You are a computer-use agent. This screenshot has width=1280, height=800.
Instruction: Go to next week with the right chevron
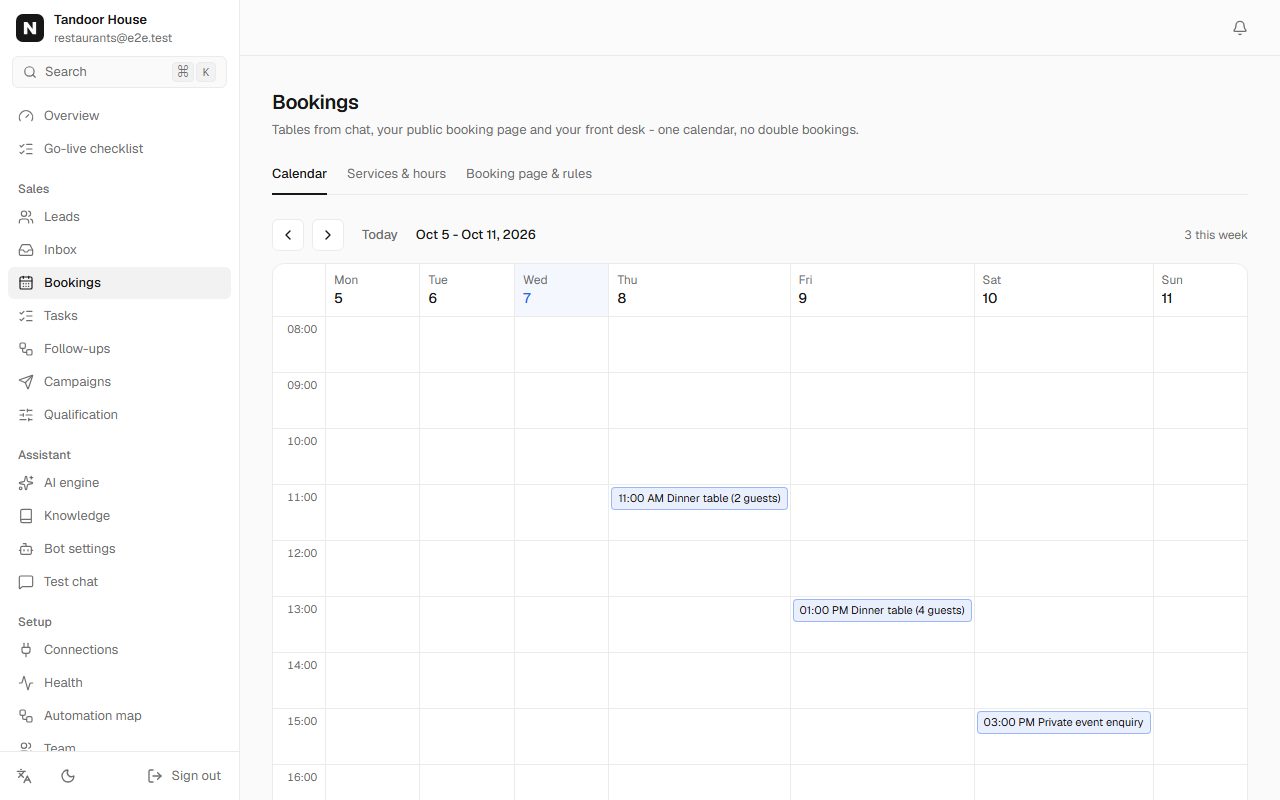point(328,235)
